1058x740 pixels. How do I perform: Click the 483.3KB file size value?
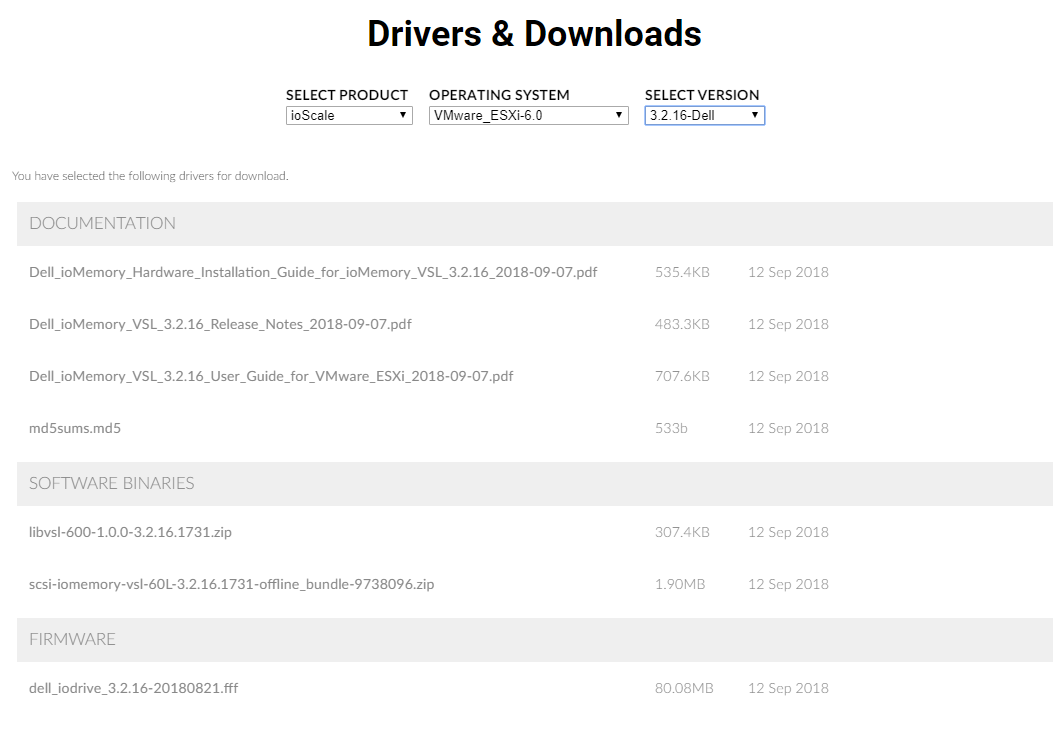click(x=682, y=324)
